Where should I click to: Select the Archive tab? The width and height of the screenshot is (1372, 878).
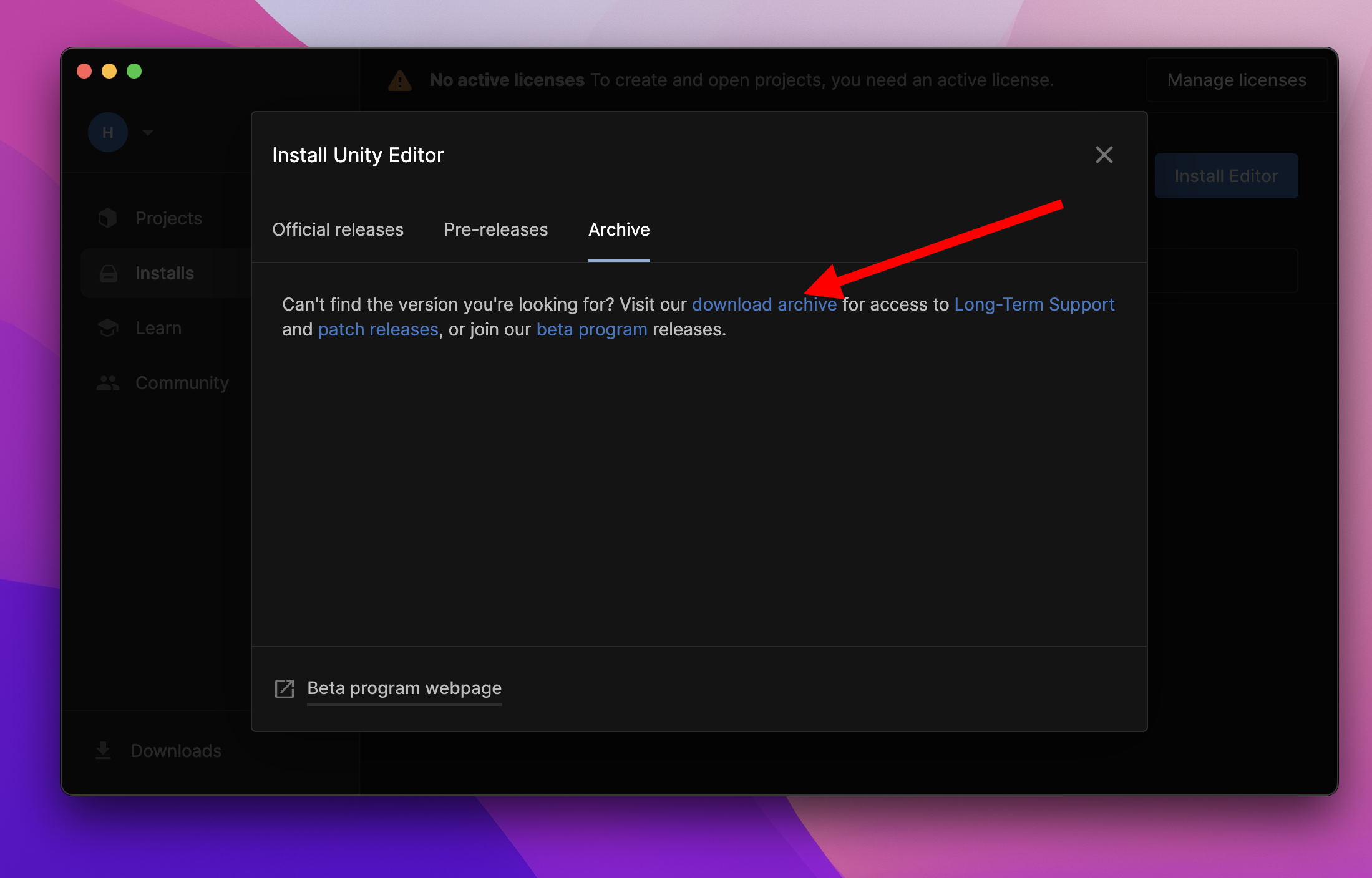pyautogui.click(x=618, y=229)
